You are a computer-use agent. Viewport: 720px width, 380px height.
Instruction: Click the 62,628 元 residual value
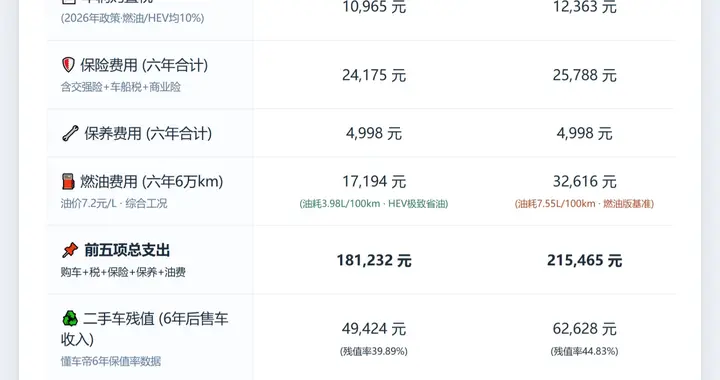(584, 329)
